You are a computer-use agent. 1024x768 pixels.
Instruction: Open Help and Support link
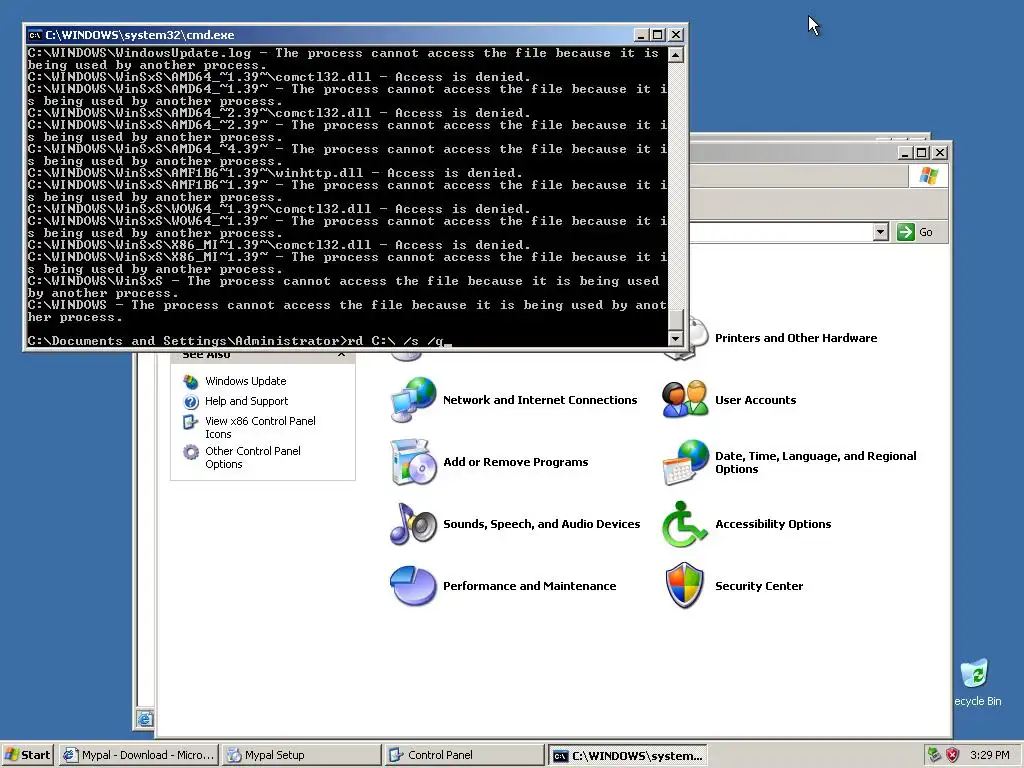point(246,401)
